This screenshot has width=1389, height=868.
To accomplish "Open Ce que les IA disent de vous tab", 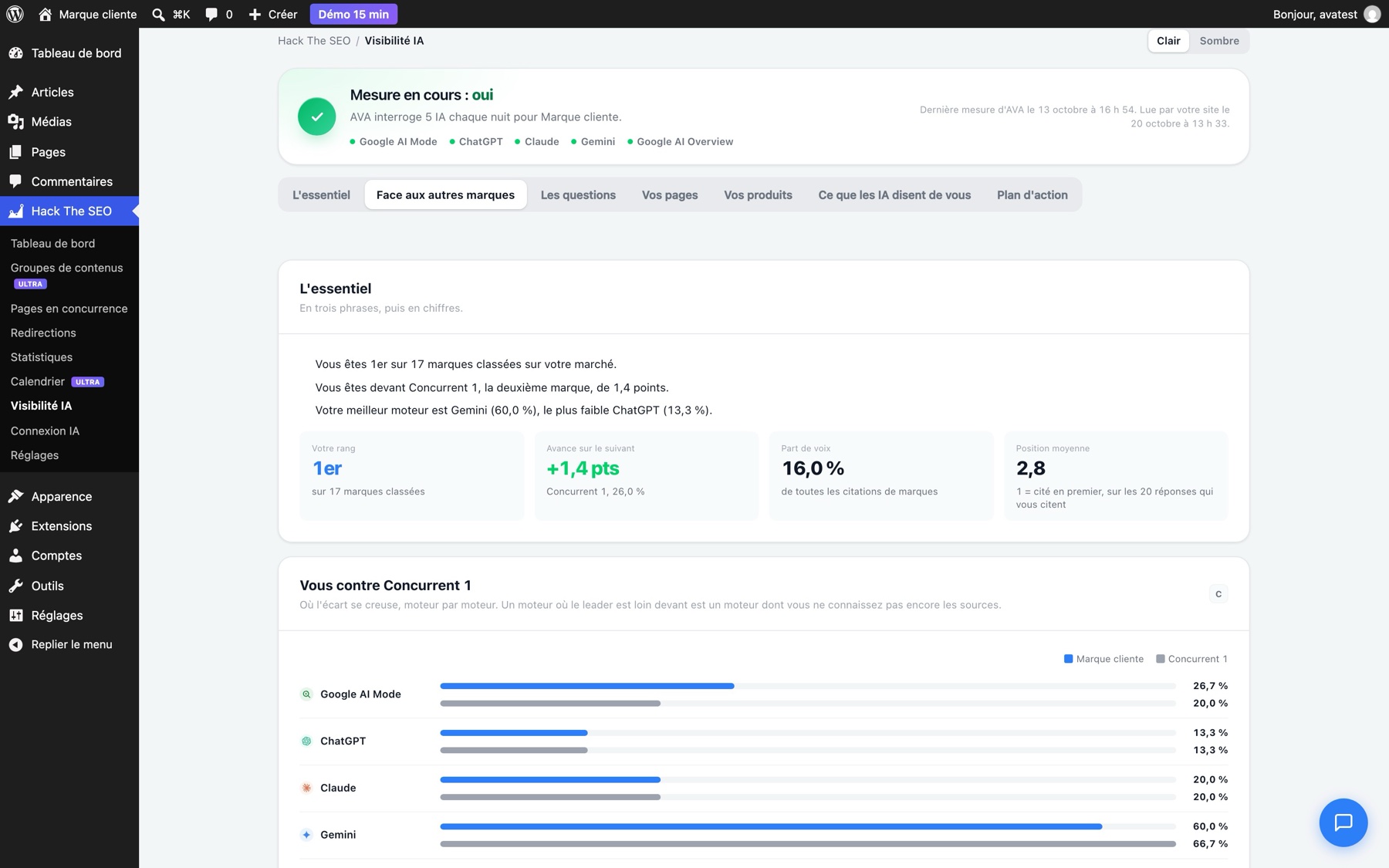I will (894, 195).
